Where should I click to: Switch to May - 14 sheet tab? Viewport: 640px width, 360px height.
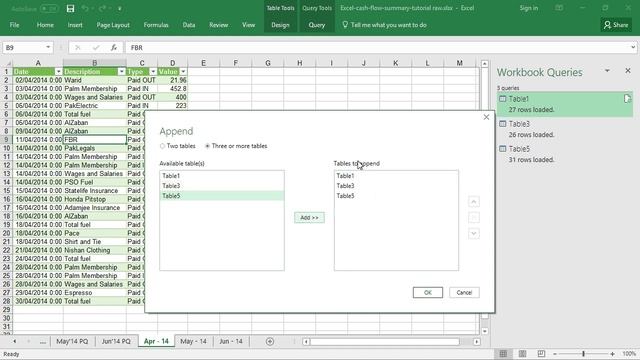pos(193,341)
